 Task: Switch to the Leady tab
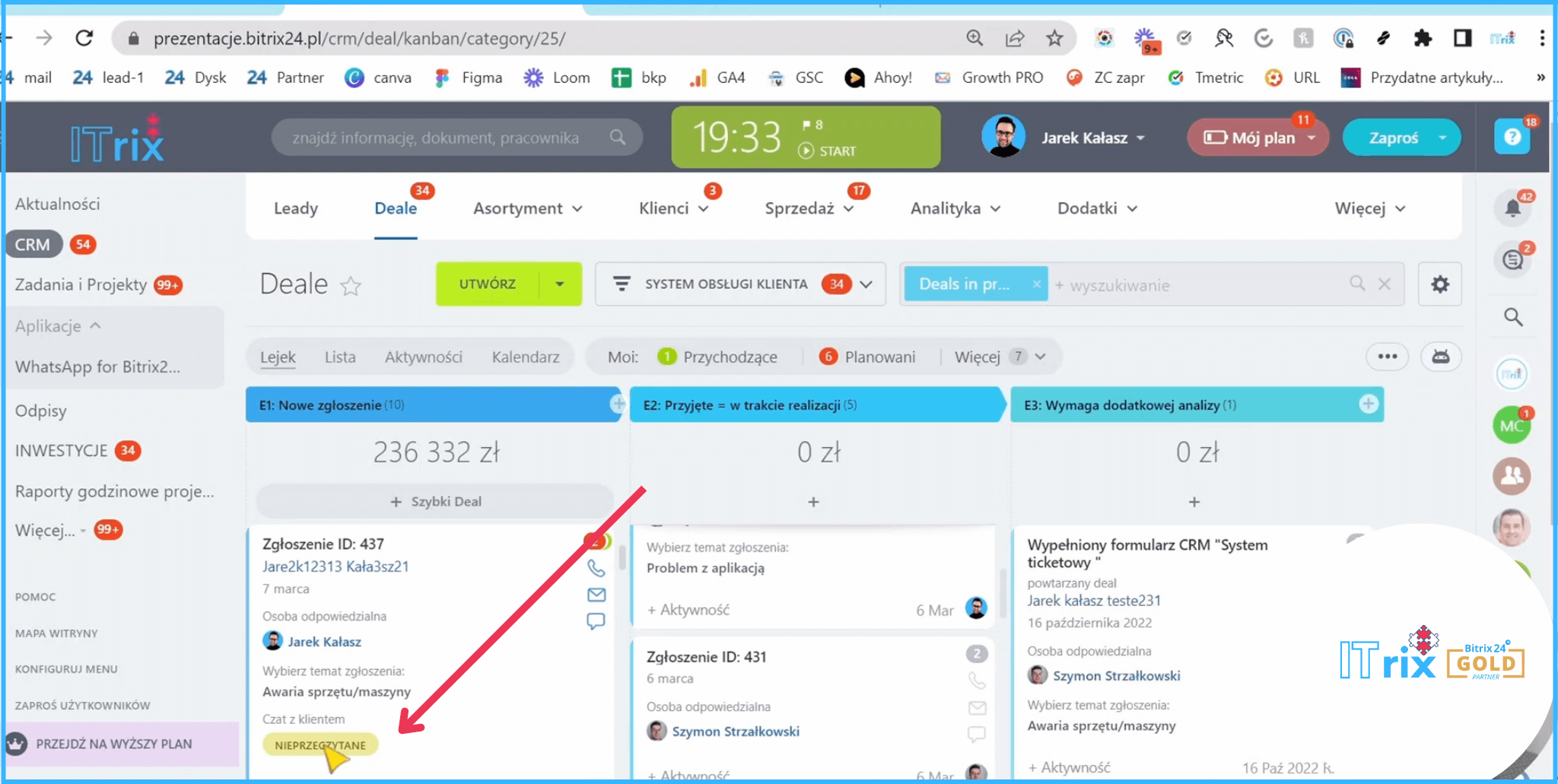tap(296, 208)
